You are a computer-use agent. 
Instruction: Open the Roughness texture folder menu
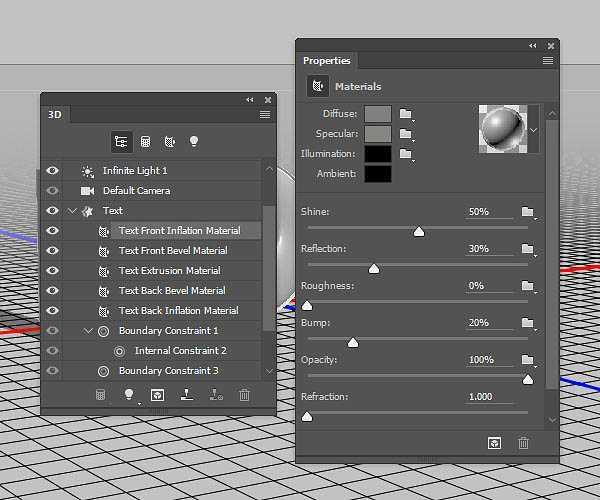(528, 286)
